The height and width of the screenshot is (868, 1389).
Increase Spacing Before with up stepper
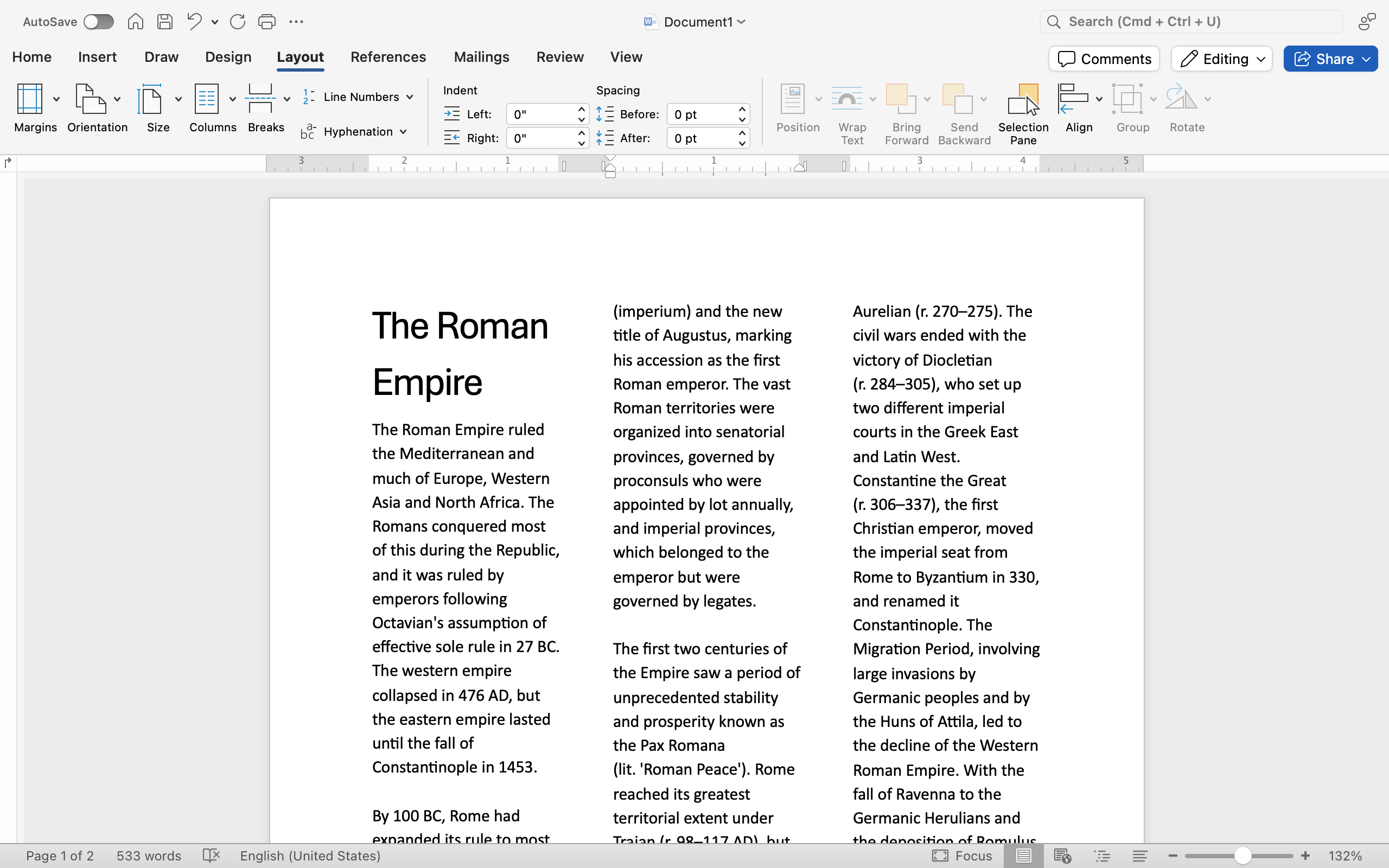click(x=742, y=109)
